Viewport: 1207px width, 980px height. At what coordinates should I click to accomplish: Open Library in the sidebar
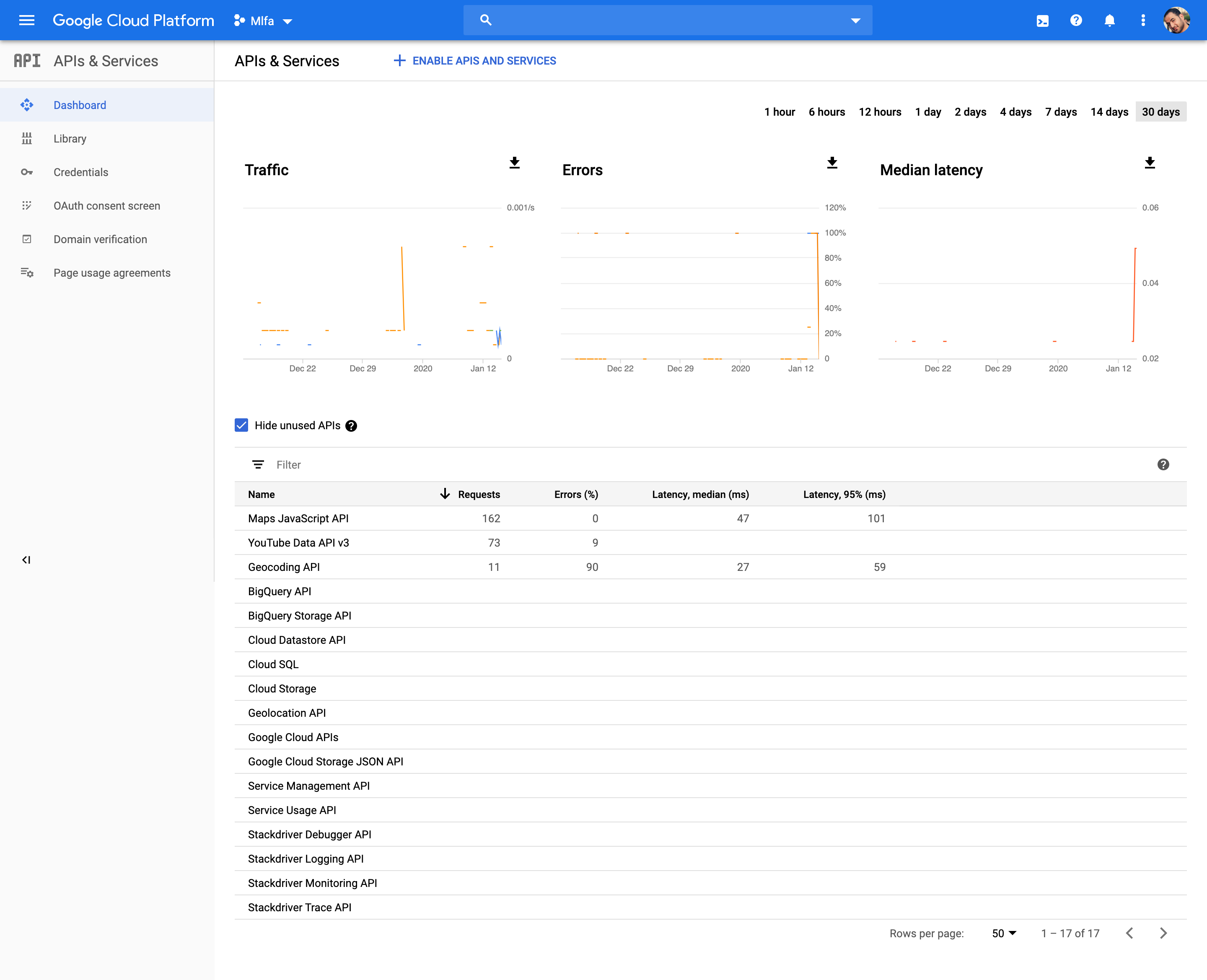tap(70, 139)
